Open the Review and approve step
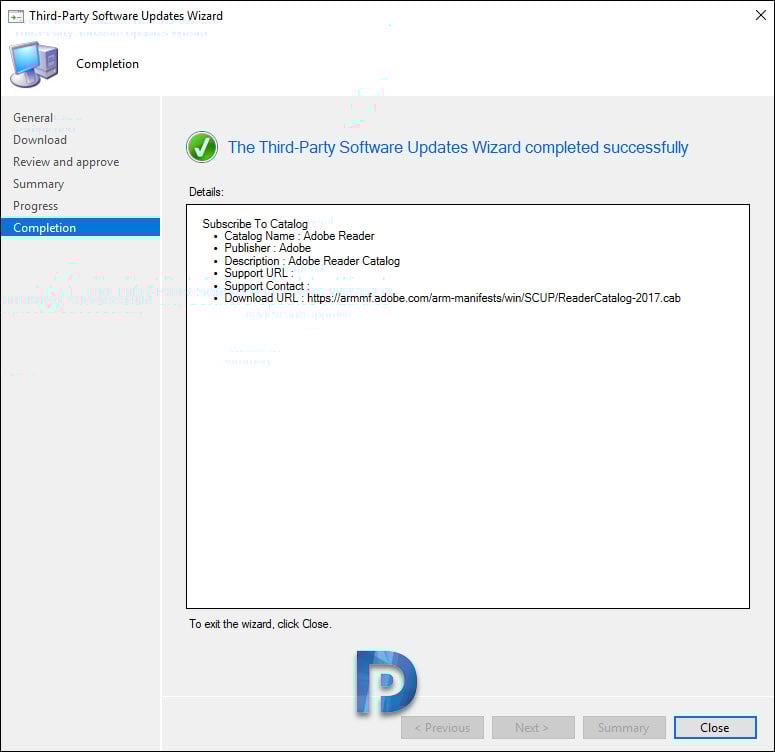Image resolution: width=775 pixels, height=752 pixels. point(66,162)
